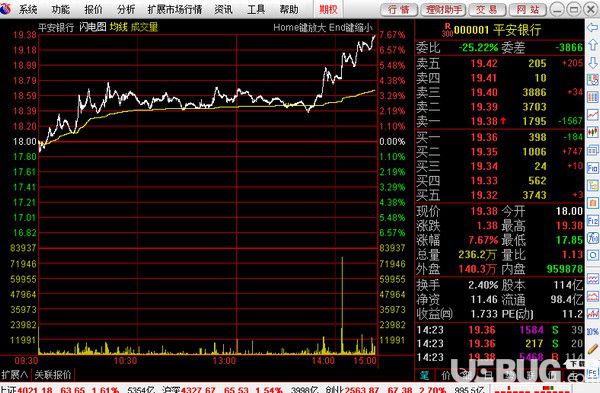
Task: Click the up arrow icon in right sidebar
Action: 593,45
